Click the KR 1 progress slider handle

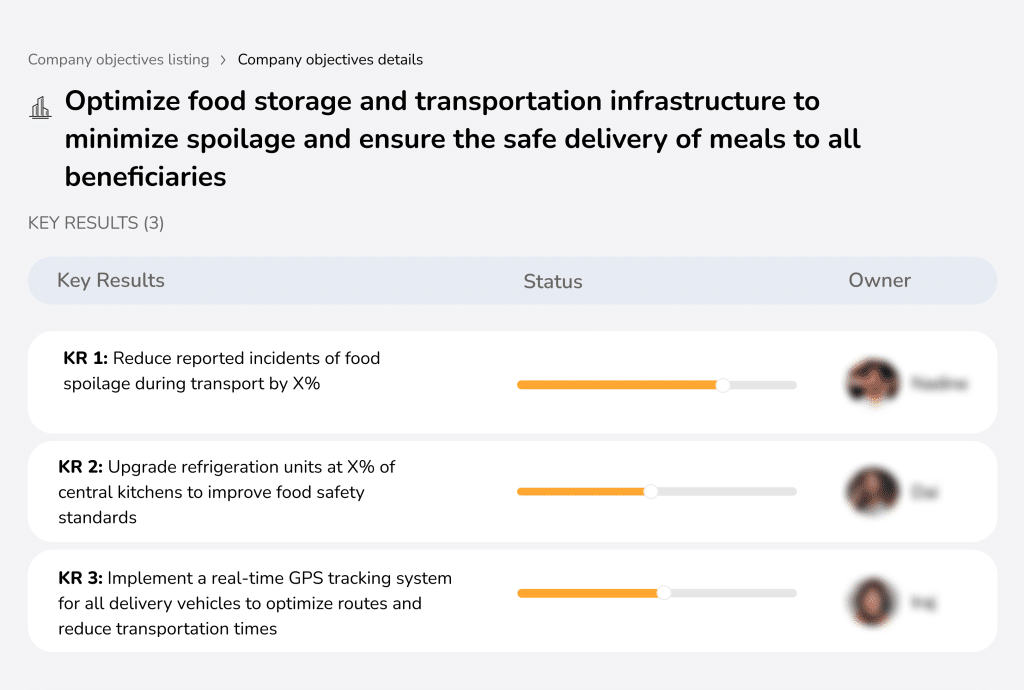tap(722, 384)
